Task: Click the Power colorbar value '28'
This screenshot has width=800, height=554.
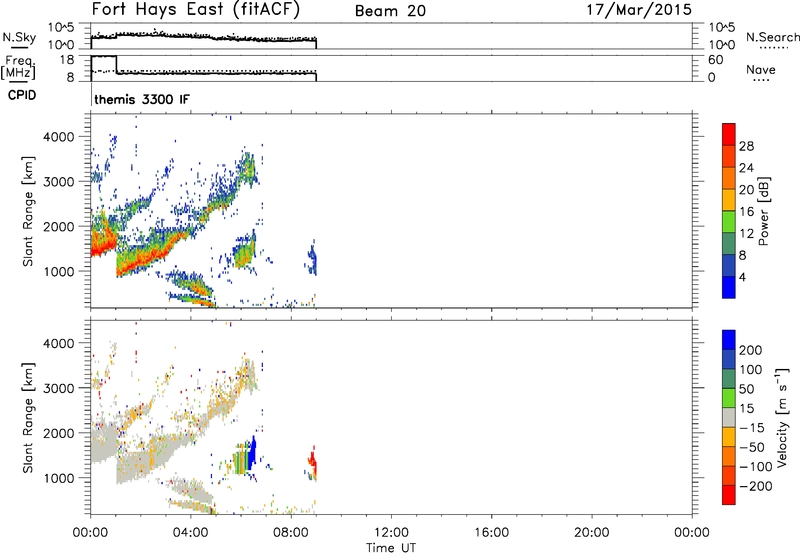Action: point(746,146)
